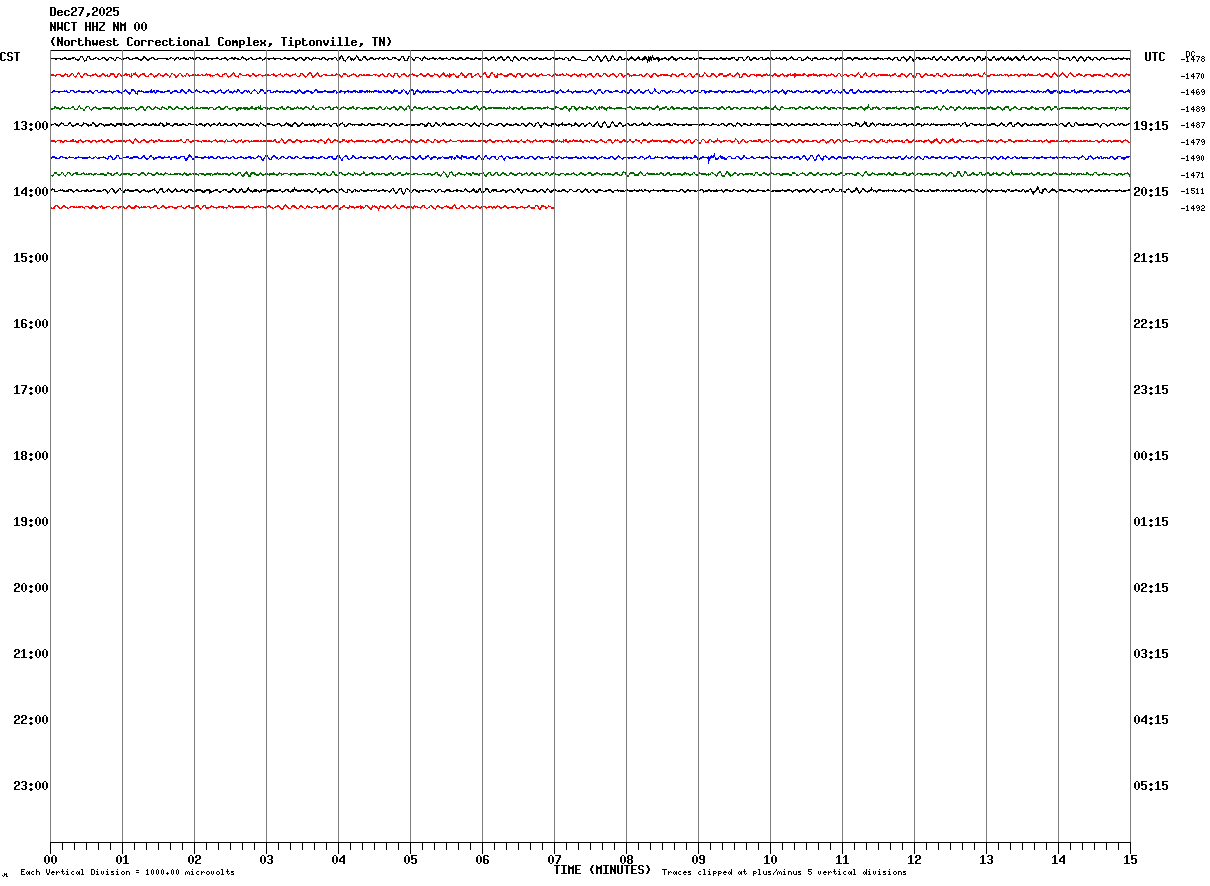Image resolution: width=1210 pixels, height=886 pixels.
Task: Click the '-1487' DC offset value
Action: (1193, 125)
